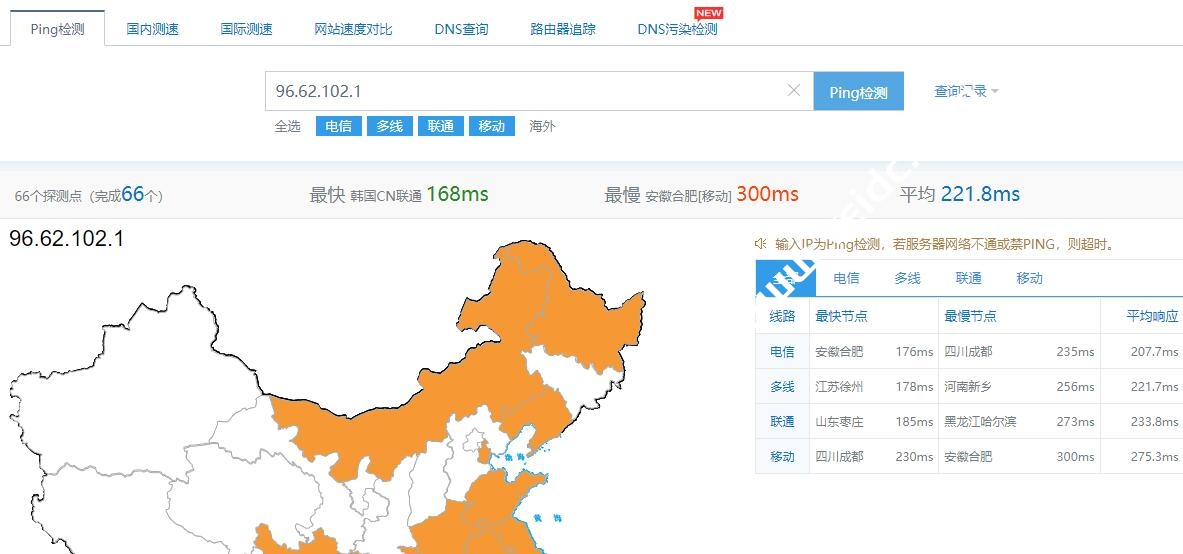Select the 多线 tab in results table

click(x=908, y=279)
